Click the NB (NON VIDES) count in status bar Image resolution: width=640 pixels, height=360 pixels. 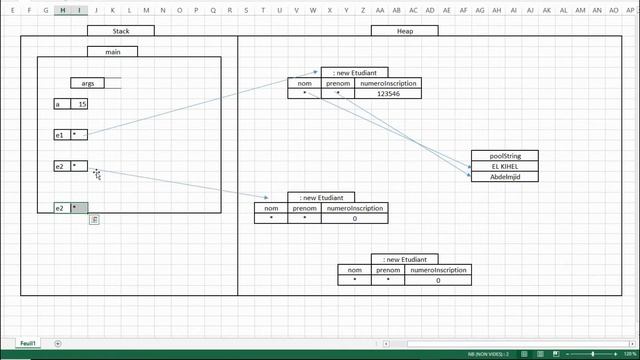(489, 354)
